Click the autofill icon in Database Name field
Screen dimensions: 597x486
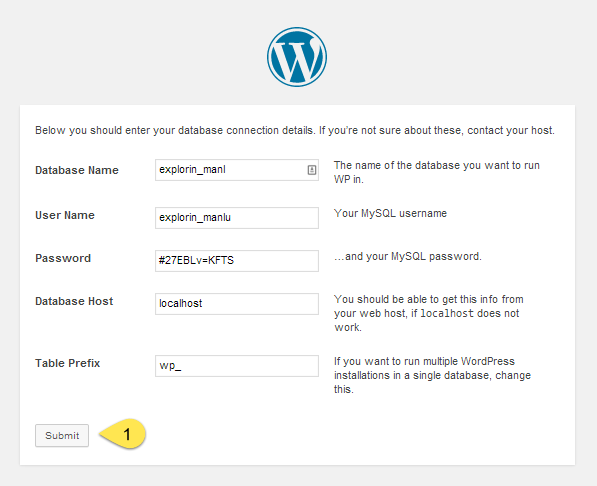coord(311,170)
